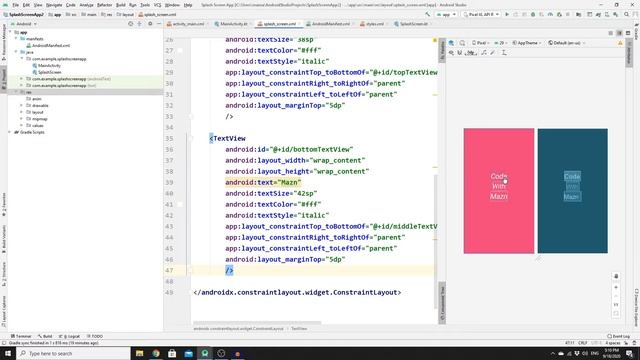Click the Design Surface layers icon in the preview toolbar
Image resolution: width=640 pixels, height=360 pixels.
pos(451,43)
